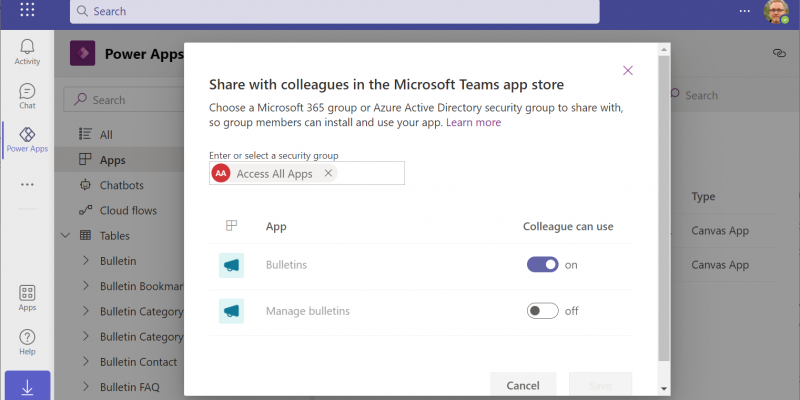Enable the Manage bulletins toggle

[542, 311]
